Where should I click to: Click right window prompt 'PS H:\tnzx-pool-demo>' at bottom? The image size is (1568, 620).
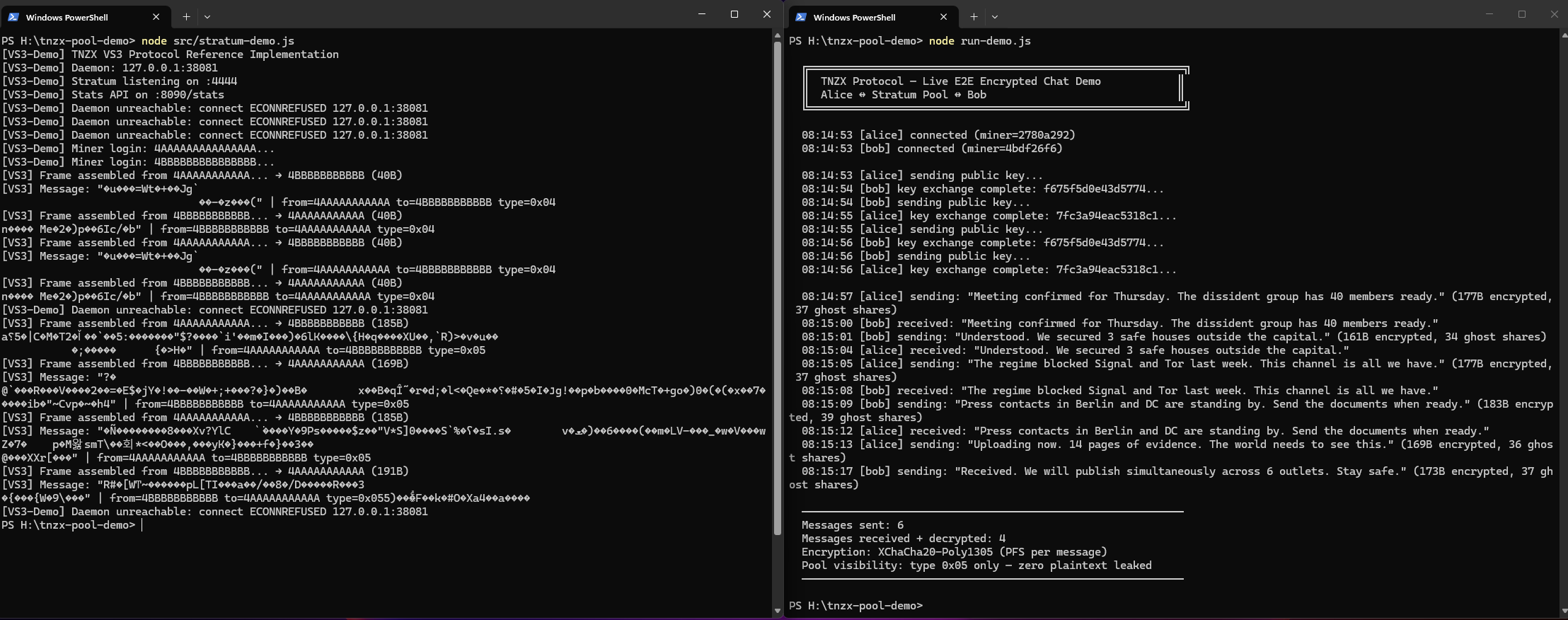point(856,606)
